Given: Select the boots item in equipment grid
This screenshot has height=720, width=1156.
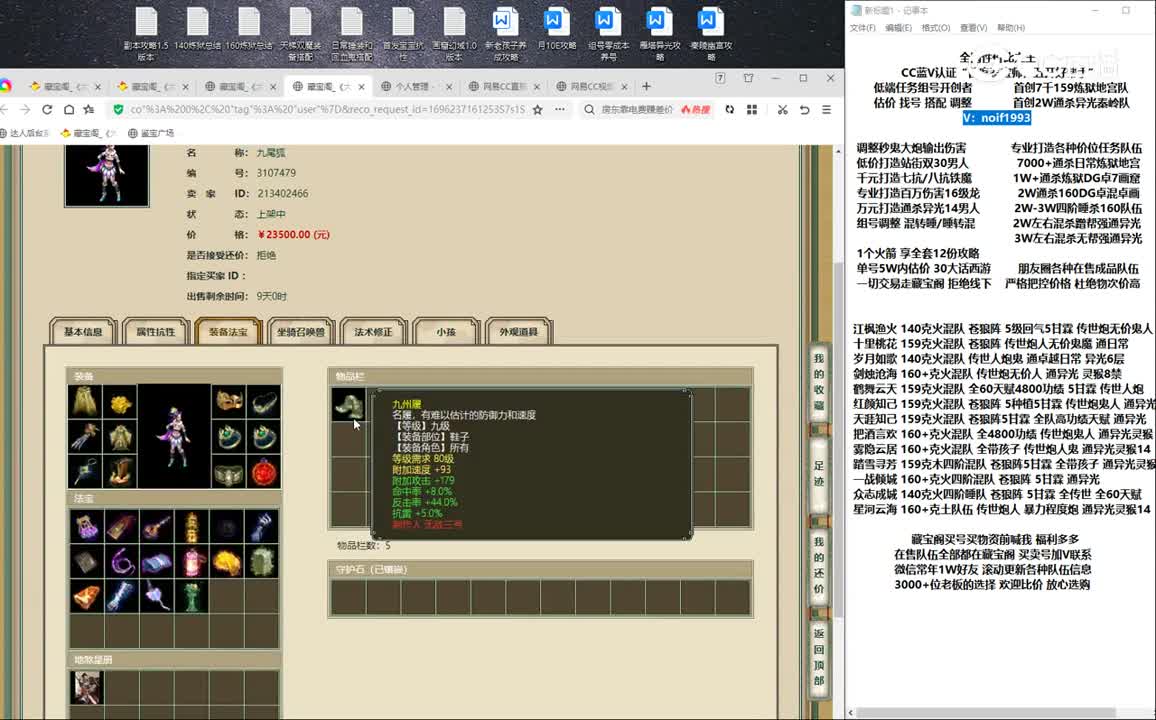Looking at the screenshot, I should [120, 472].
